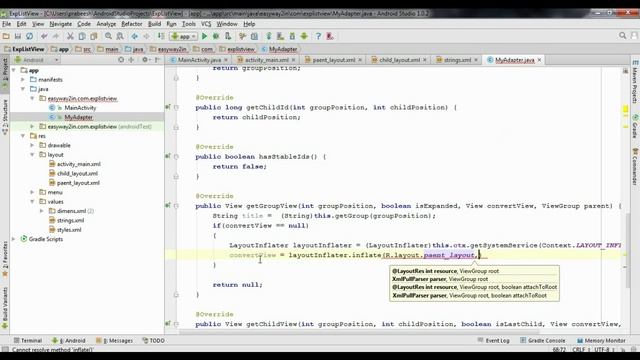Select MainActivity in project tree

point(80,108)
